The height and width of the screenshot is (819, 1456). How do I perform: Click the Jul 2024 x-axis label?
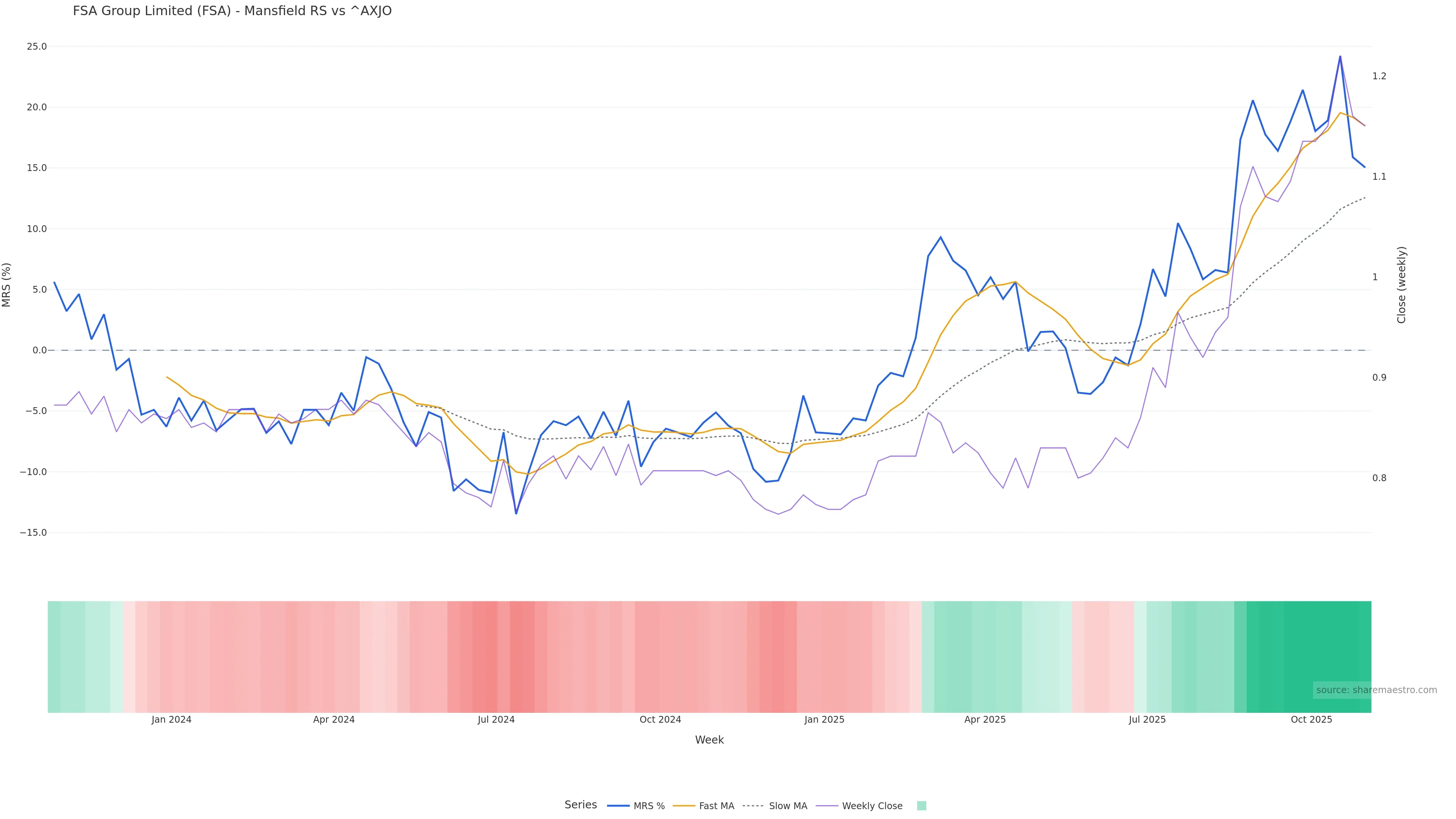tap(496, 720)
